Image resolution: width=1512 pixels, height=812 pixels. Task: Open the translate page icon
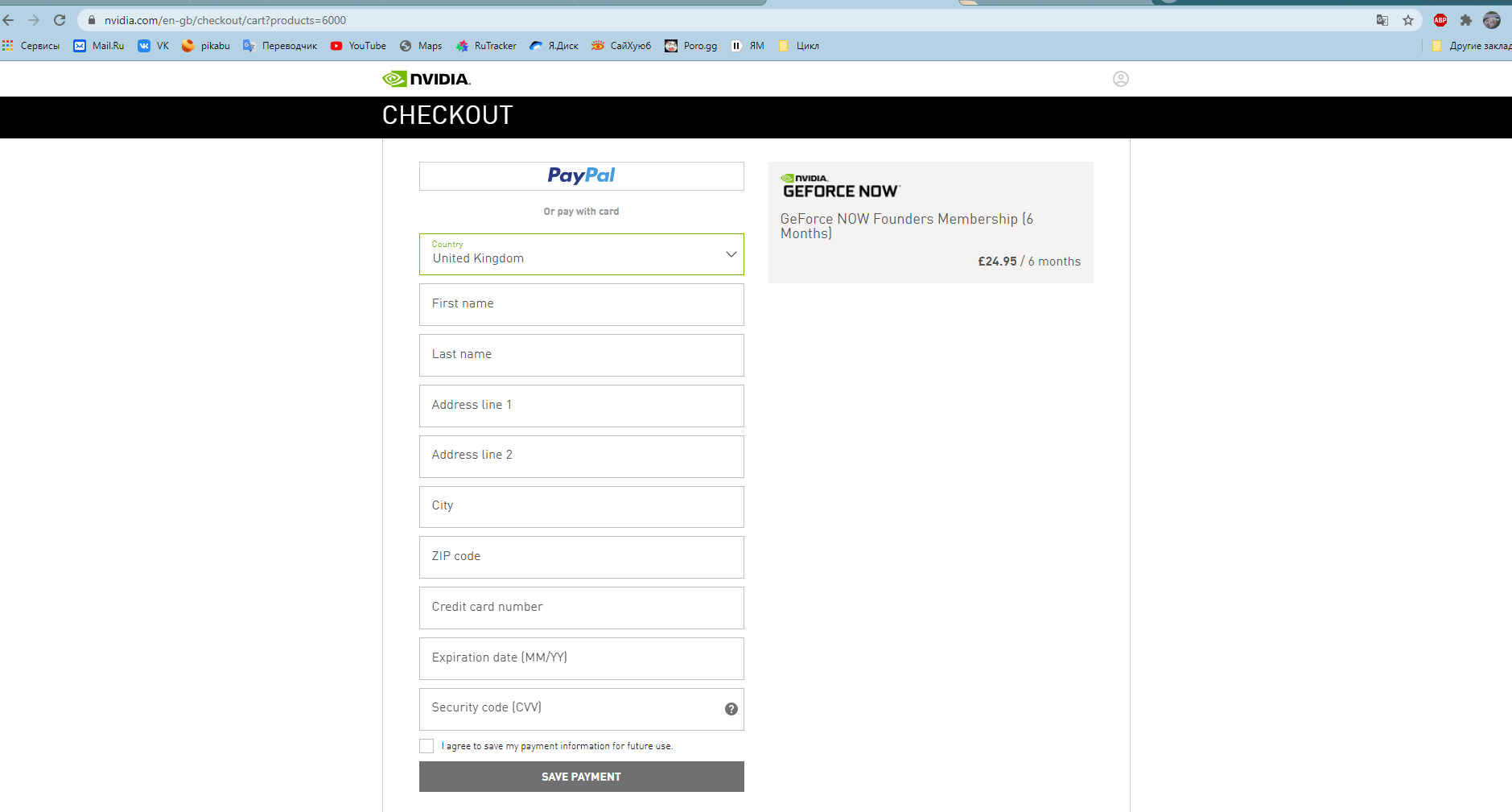1382,20
